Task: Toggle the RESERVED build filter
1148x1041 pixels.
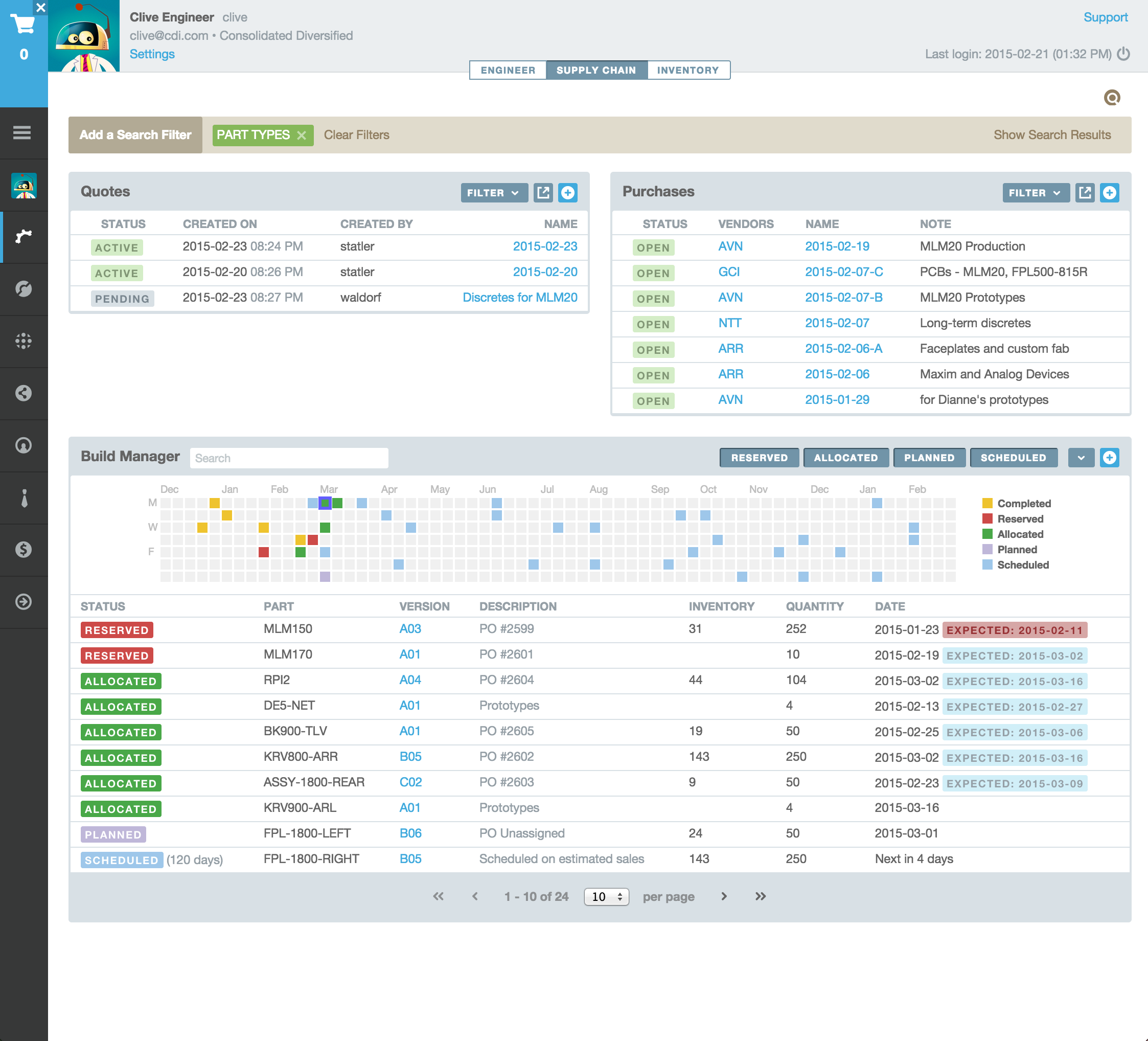Action: pos(759,457)
